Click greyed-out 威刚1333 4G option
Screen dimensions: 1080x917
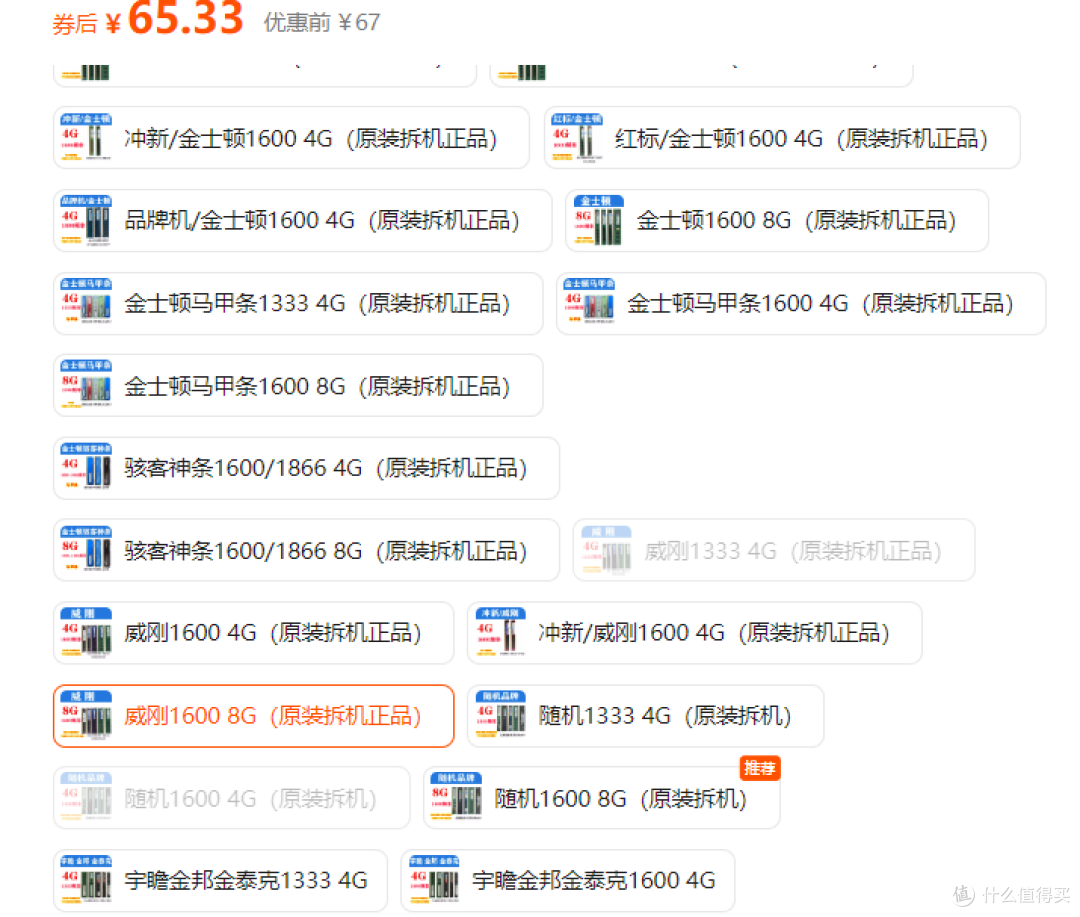(x=773, y=550)
